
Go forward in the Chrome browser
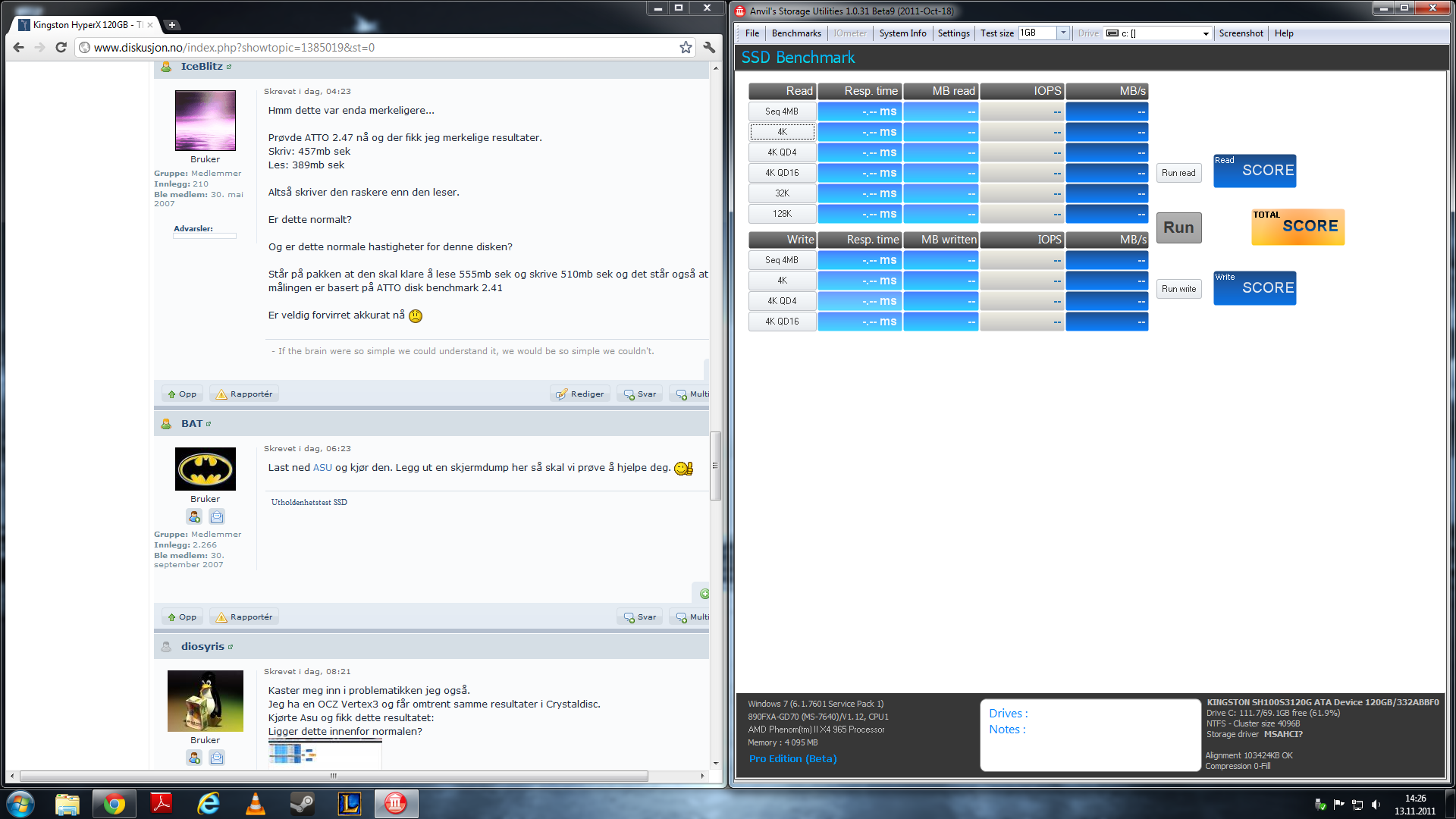[40, 48]
